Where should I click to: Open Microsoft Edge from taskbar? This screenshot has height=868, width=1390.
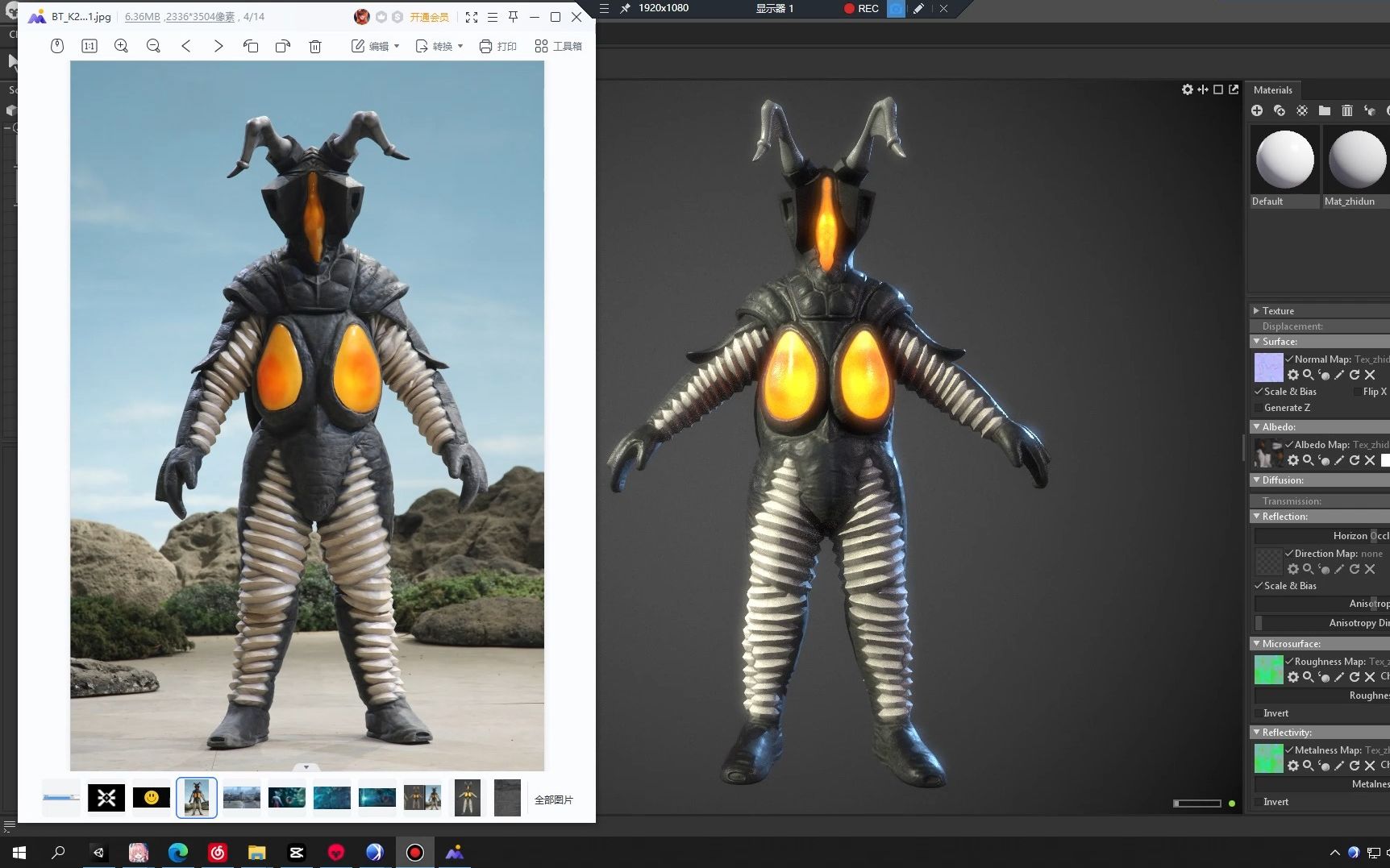(x=177, y=852)
